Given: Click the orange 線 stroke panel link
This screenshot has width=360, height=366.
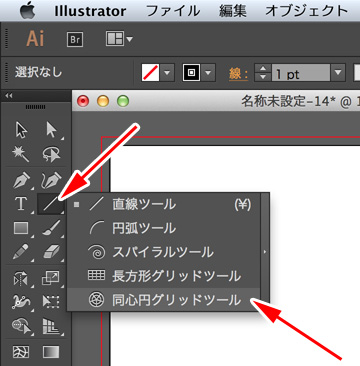Looking at the screenshot, I should [238, 74].
